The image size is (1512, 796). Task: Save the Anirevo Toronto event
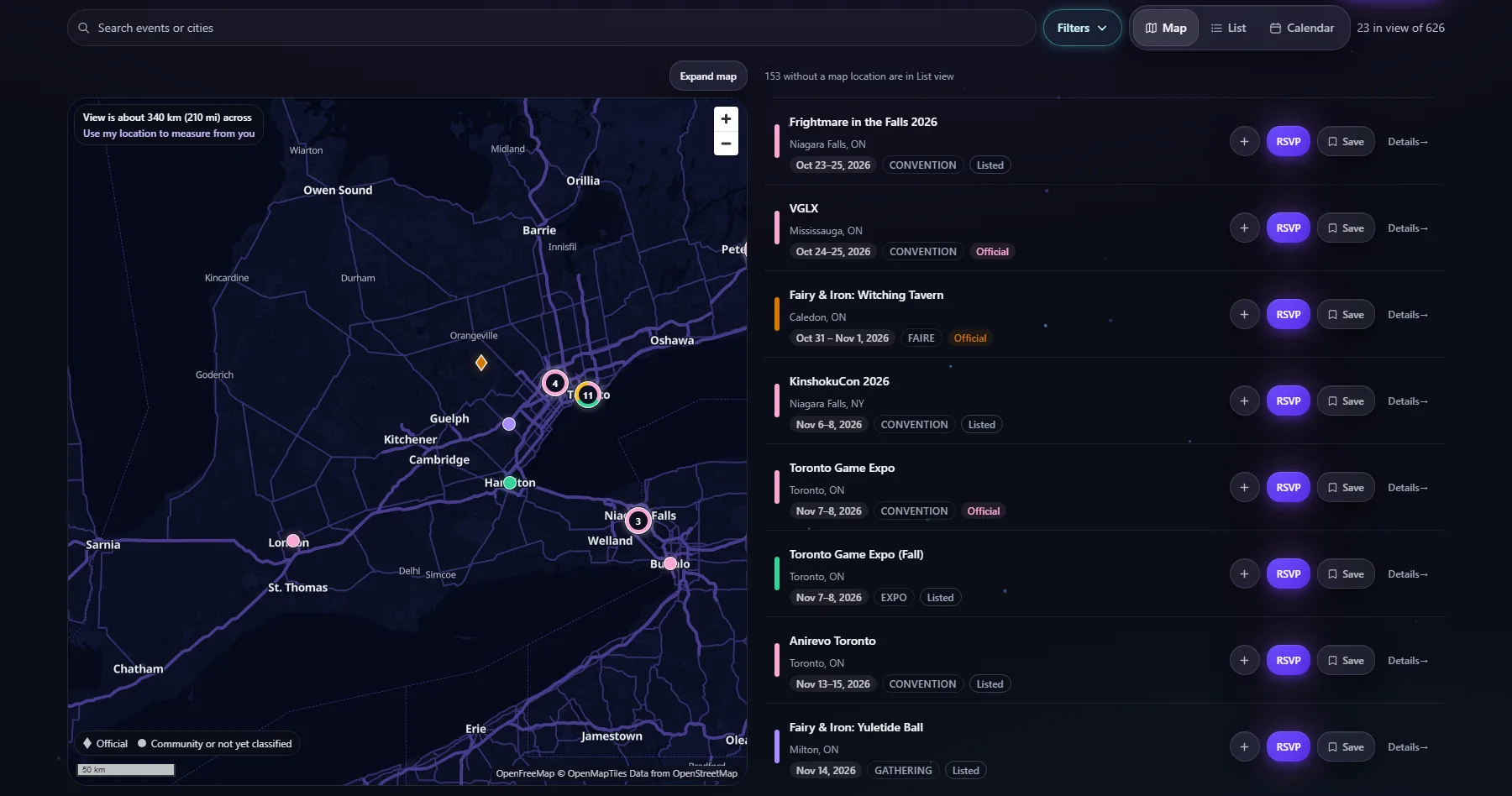coord(1346,661)
